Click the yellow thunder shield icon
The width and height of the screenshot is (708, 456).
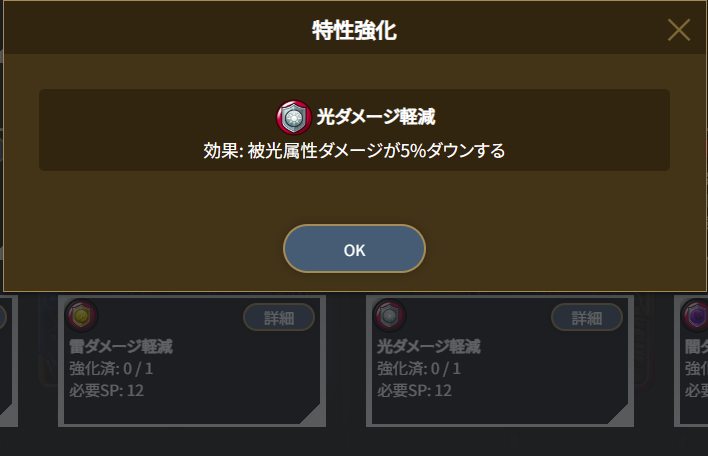[82, 315]
